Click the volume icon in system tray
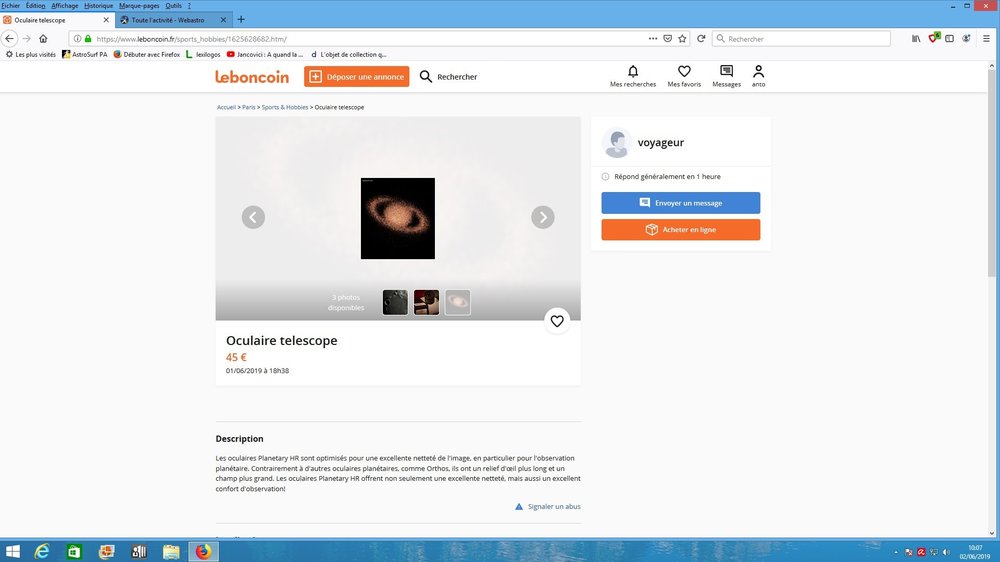The height and width of the screenshot is (562, 1000). coord(946,552)
